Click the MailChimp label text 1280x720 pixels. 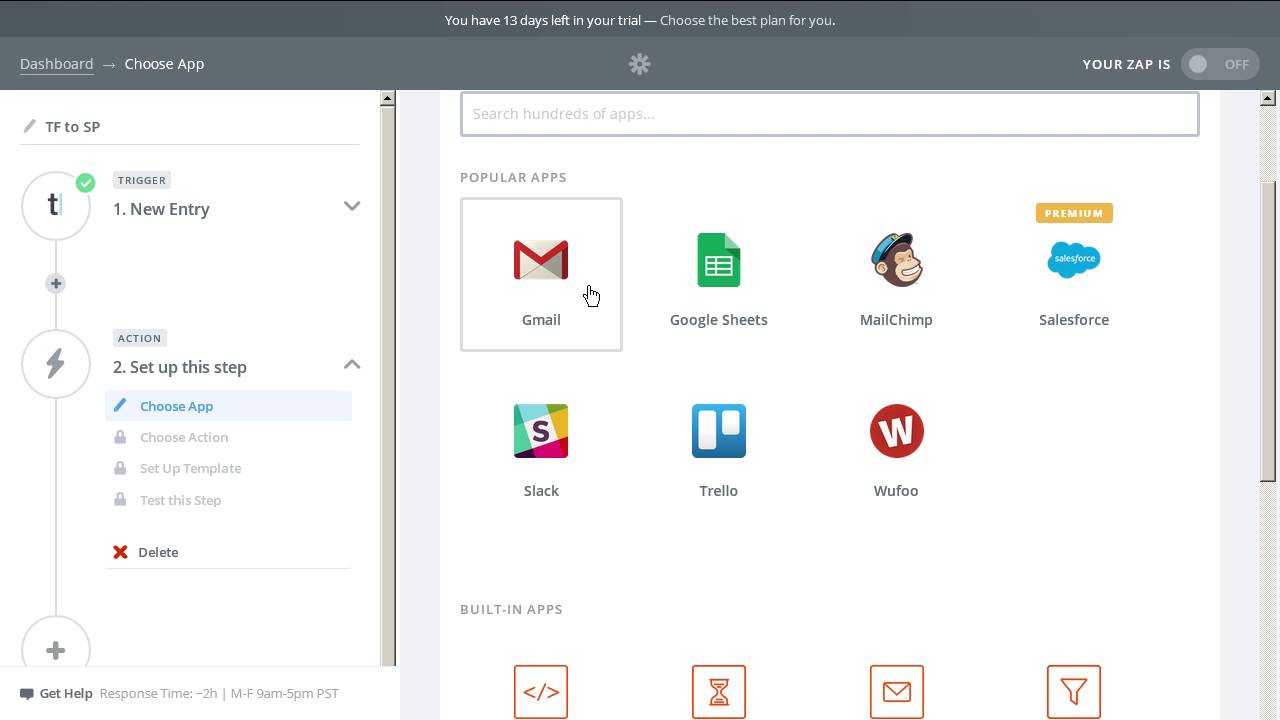click(896, 320)
